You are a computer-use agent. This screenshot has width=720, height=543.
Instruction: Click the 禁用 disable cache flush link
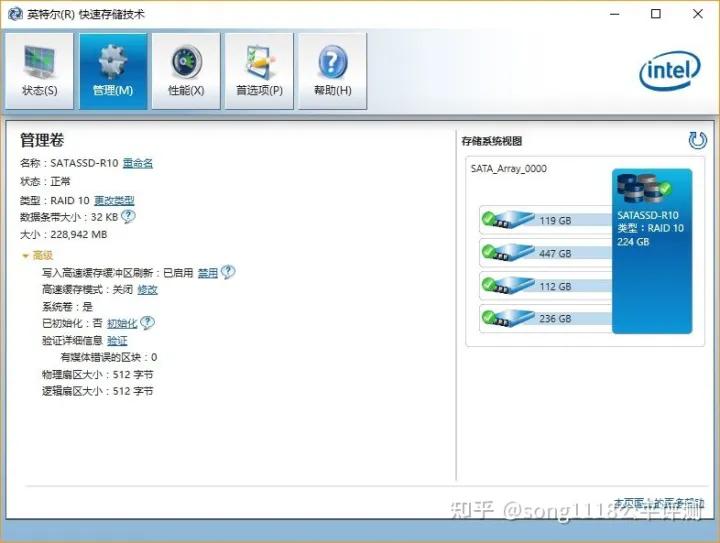point(208,273)
